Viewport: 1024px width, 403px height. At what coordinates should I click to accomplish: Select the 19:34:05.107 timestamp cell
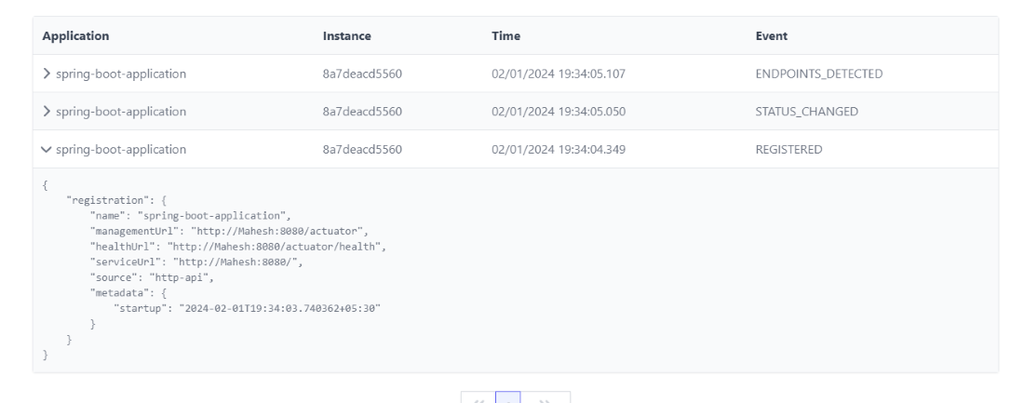[558, 74]
